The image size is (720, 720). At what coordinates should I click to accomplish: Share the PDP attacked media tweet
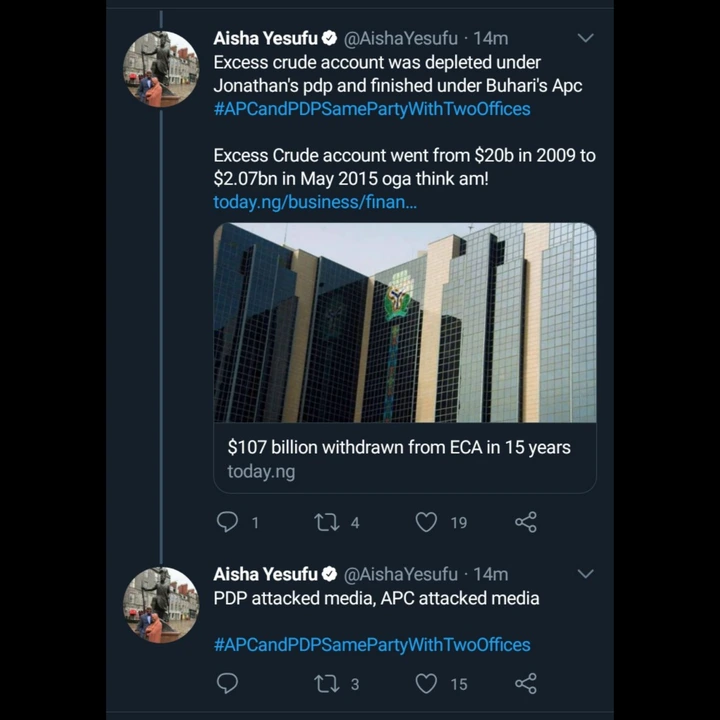(526, 684)
